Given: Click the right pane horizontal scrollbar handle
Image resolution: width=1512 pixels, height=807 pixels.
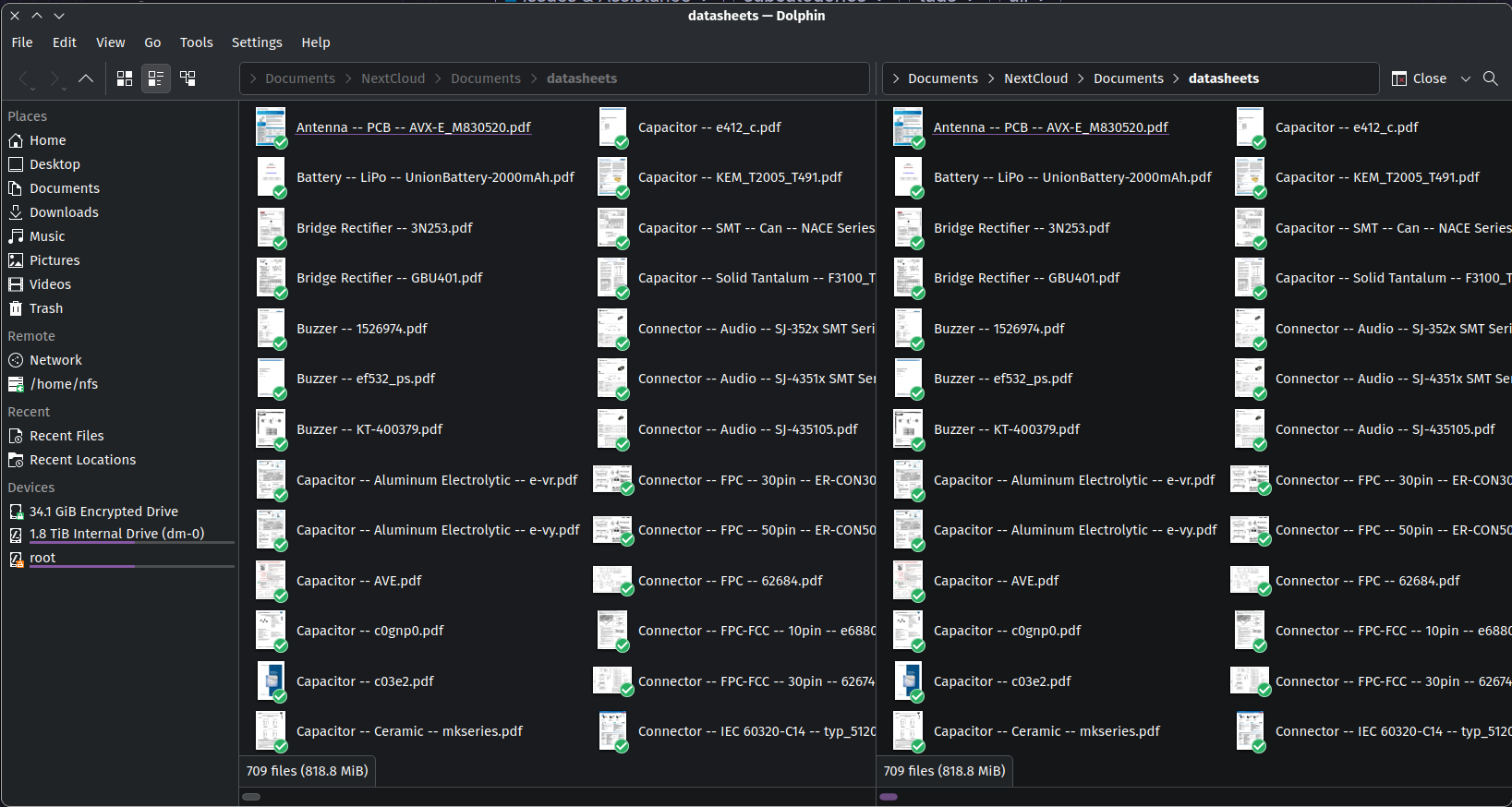Looking at the screenshot, I should (x=889, y=796).
